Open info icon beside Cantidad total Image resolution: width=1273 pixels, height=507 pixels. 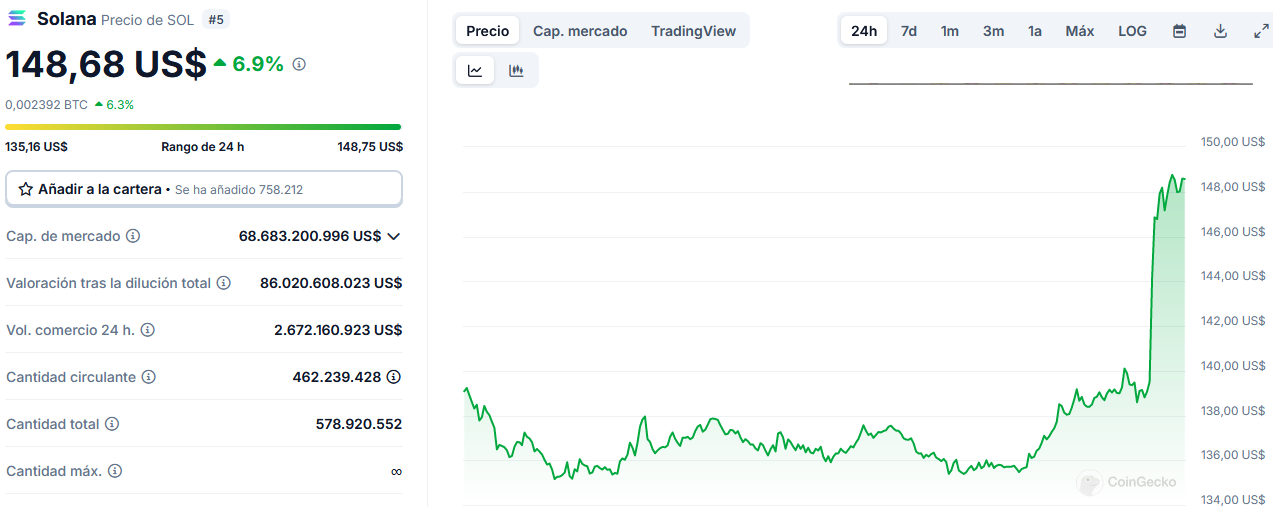pos(112,424)
